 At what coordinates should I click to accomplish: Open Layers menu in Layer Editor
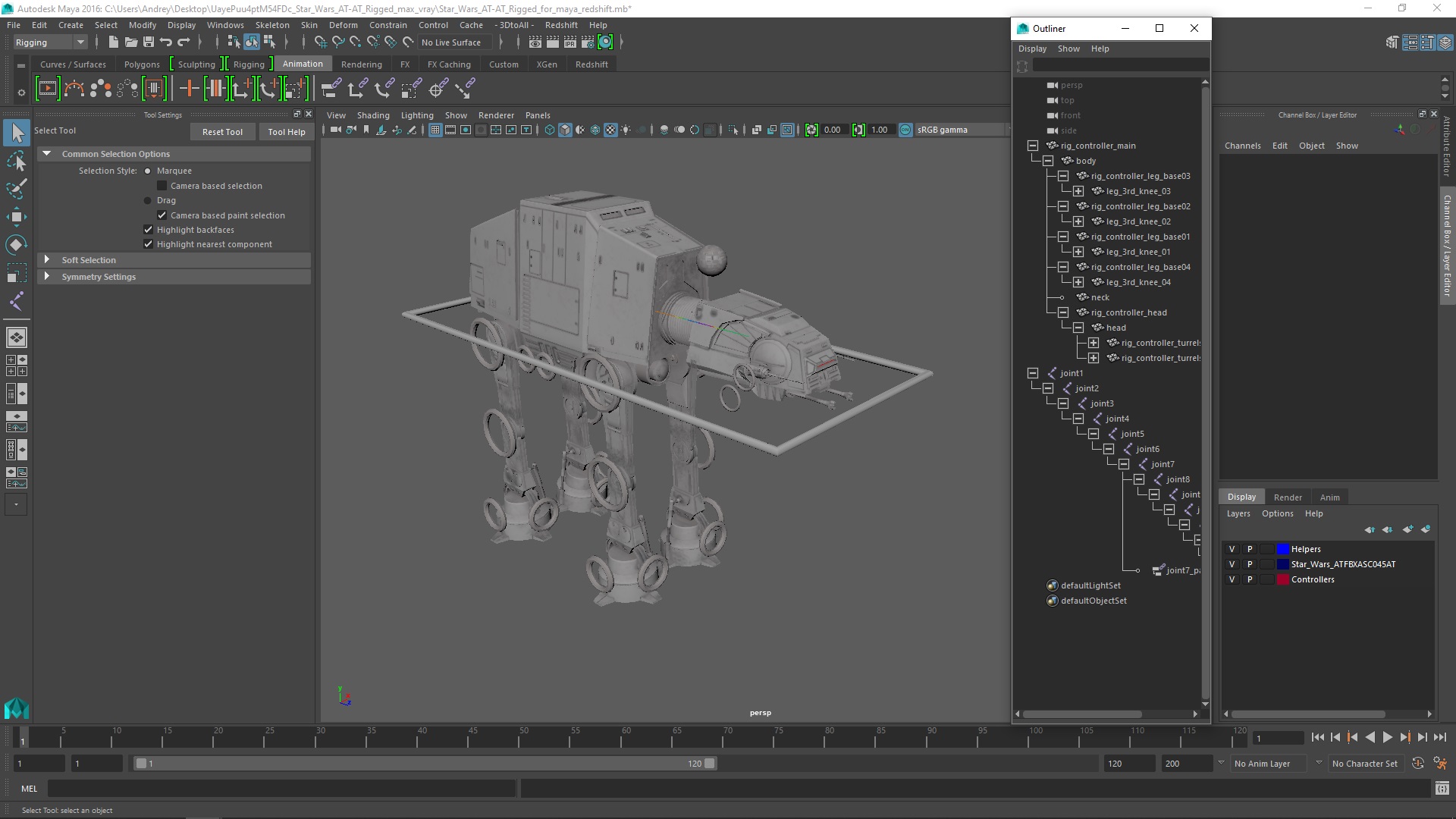point(1238,513)
